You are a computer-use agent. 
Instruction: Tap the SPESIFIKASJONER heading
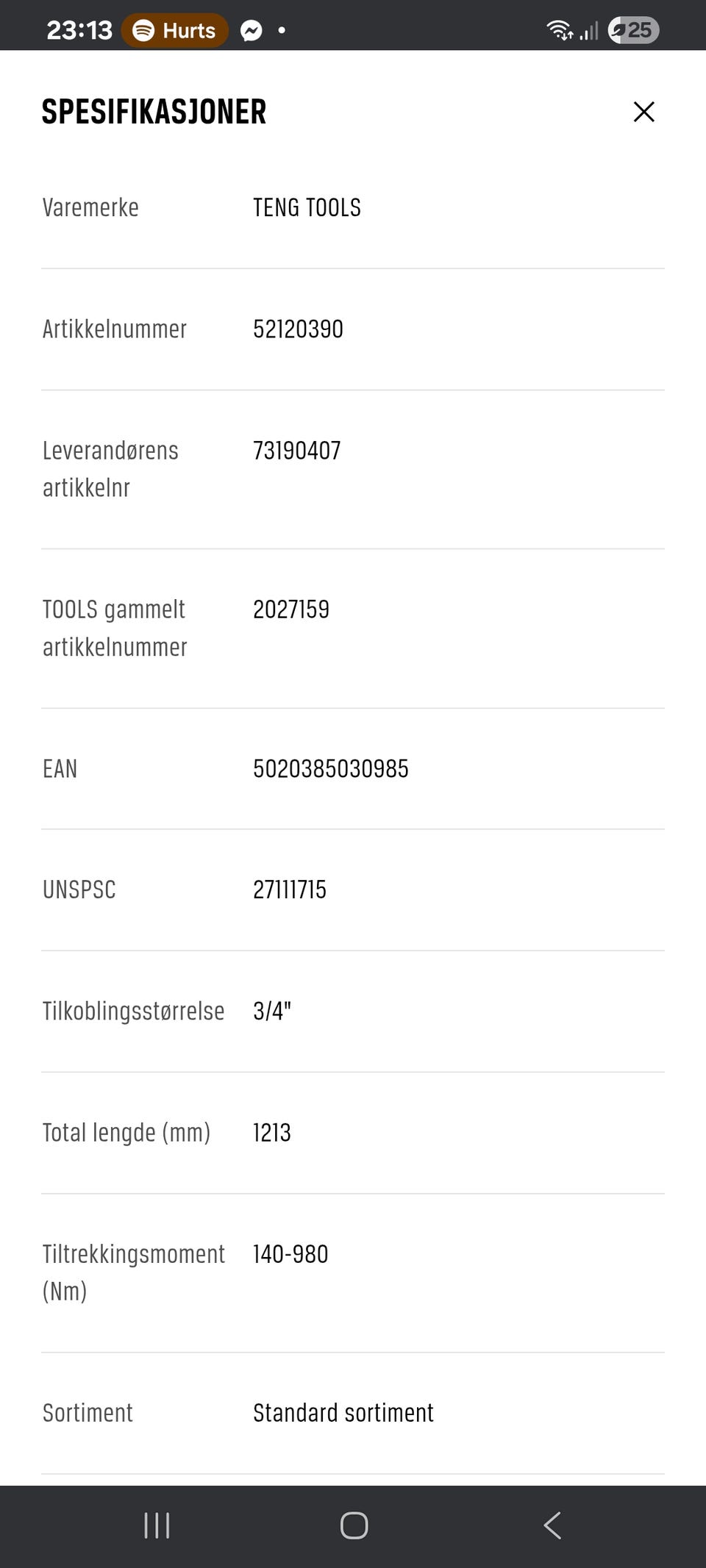point(154,112)
